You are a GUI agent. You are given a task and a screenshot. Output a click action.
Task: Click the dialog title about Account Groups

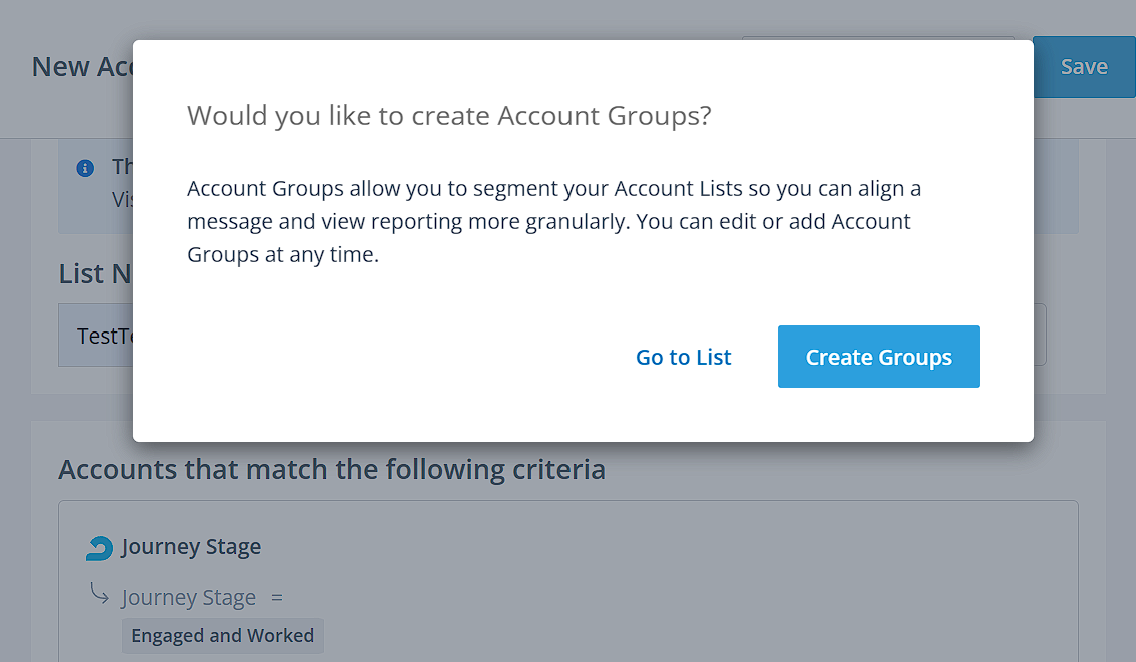(449, 116)
